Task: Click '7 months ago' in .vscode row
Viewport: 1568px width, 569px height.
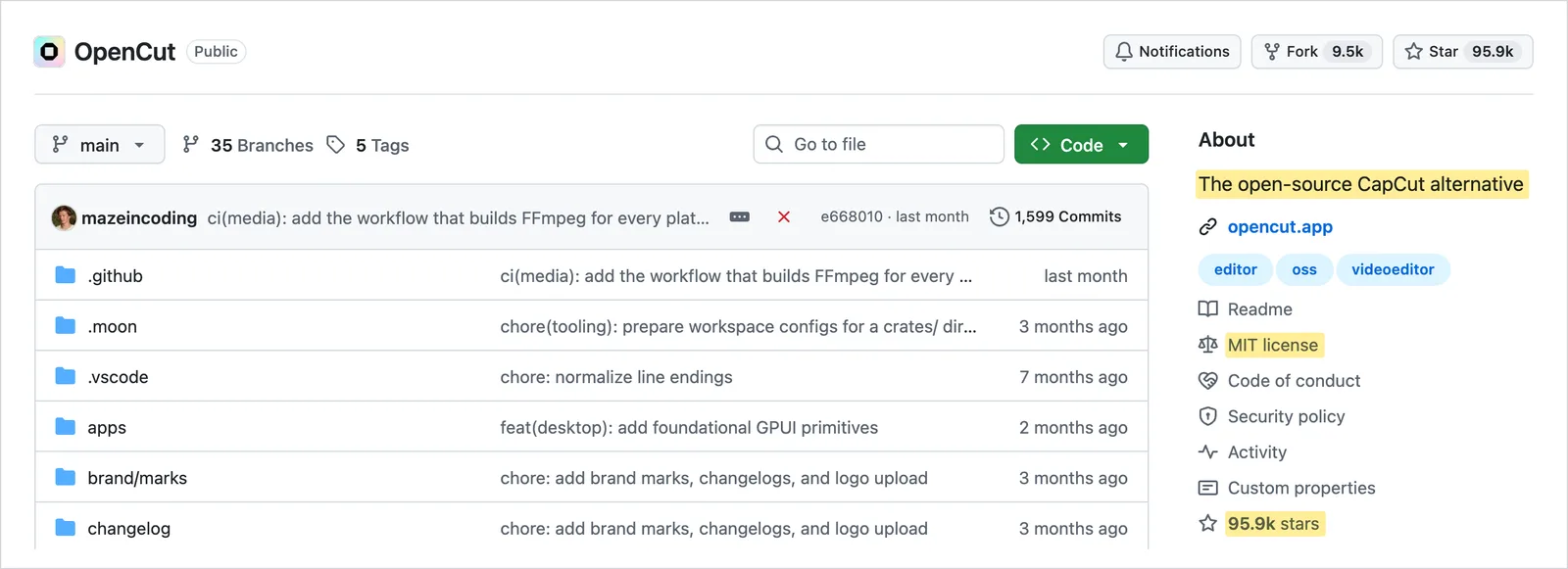Action: [x=1073, y=377]
